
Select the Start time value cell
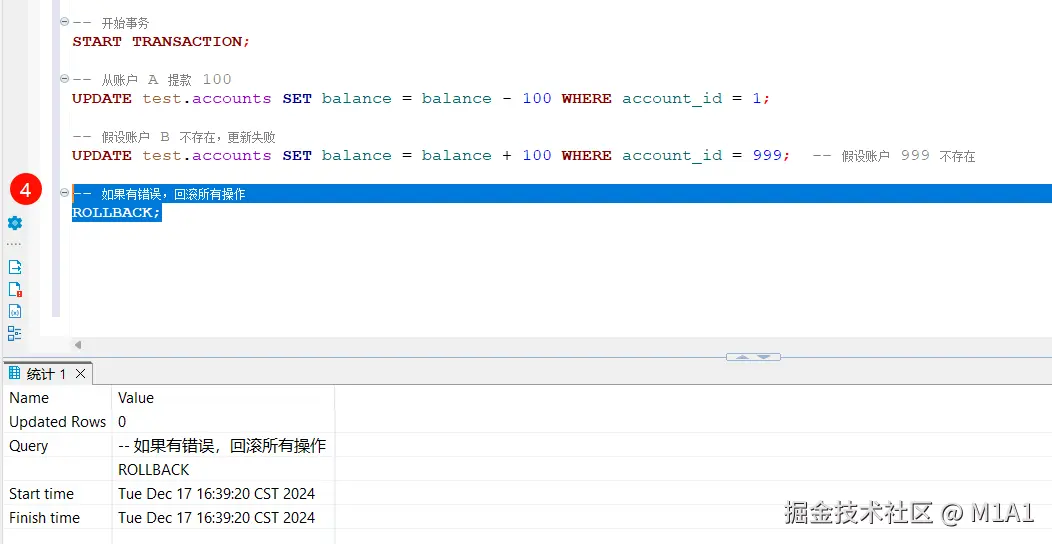tap(223, 494)
